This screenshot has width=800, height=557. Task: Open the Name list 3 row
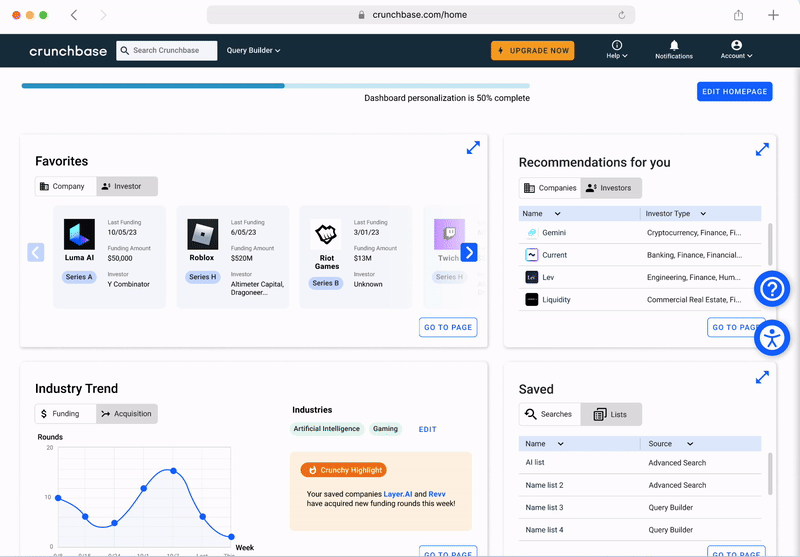pyautogui.click(x=640, y=508)
